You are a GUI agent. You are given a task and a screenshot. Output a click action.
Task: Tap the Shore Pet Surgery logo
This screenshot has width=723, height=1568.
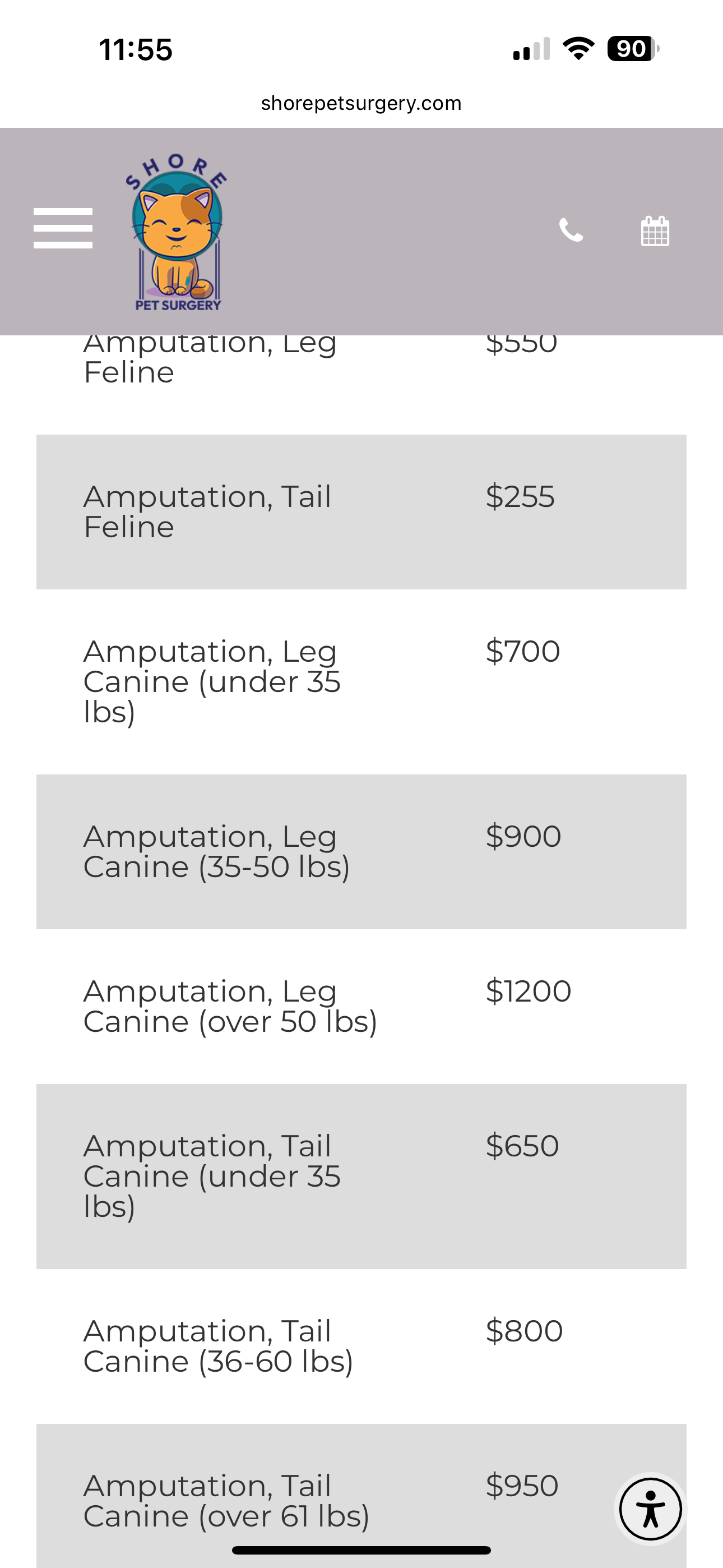point(177,232)
